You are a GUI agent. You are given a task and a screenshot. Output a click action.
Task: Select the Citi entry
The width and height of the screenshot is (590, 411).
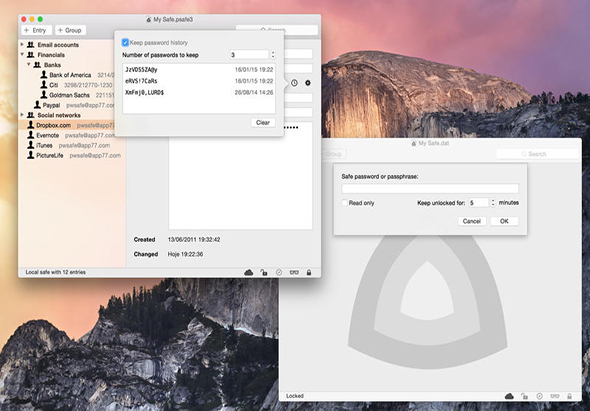(71, 85)
